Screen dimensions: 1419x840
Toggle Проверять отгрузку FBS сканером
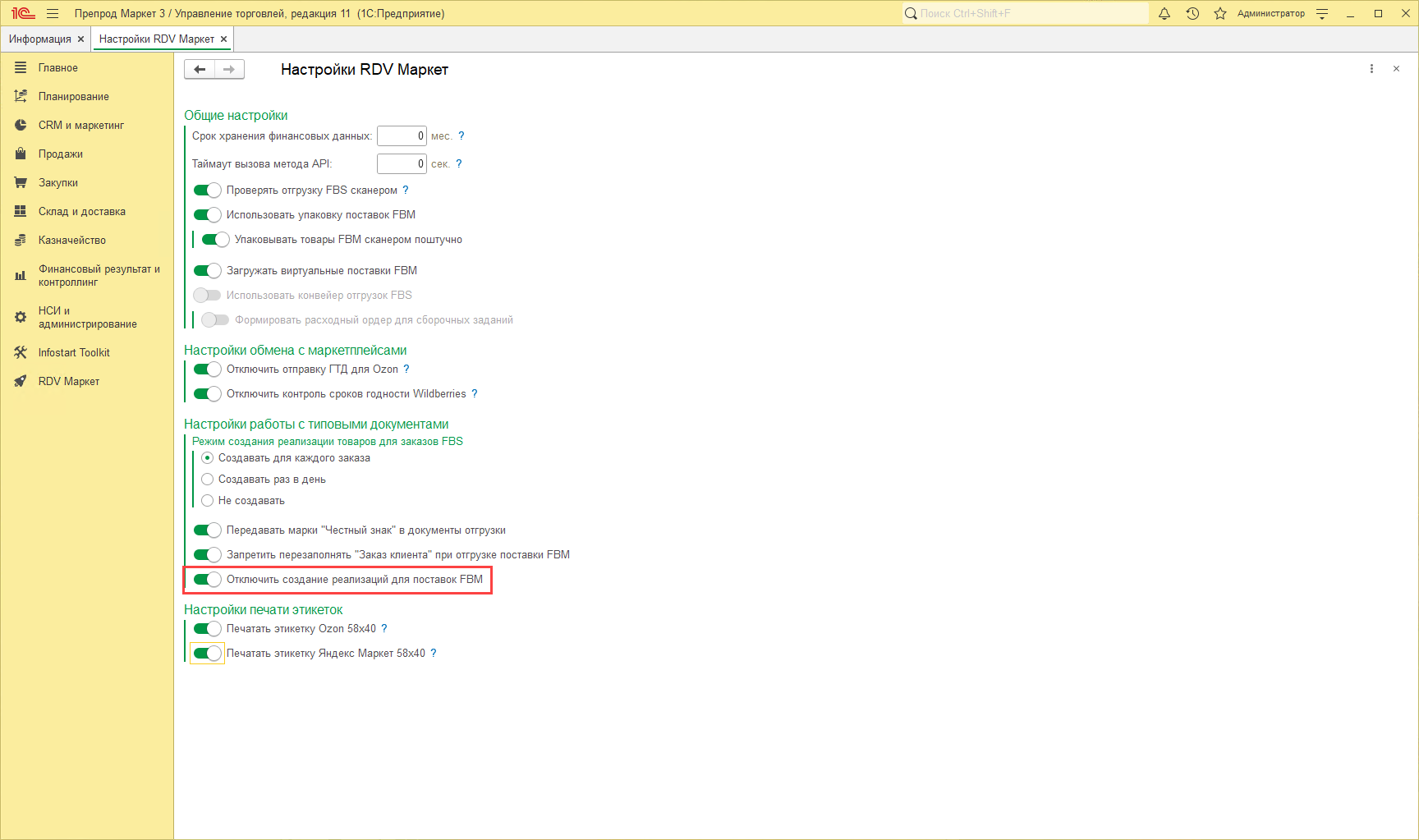(x=207, y=190)
